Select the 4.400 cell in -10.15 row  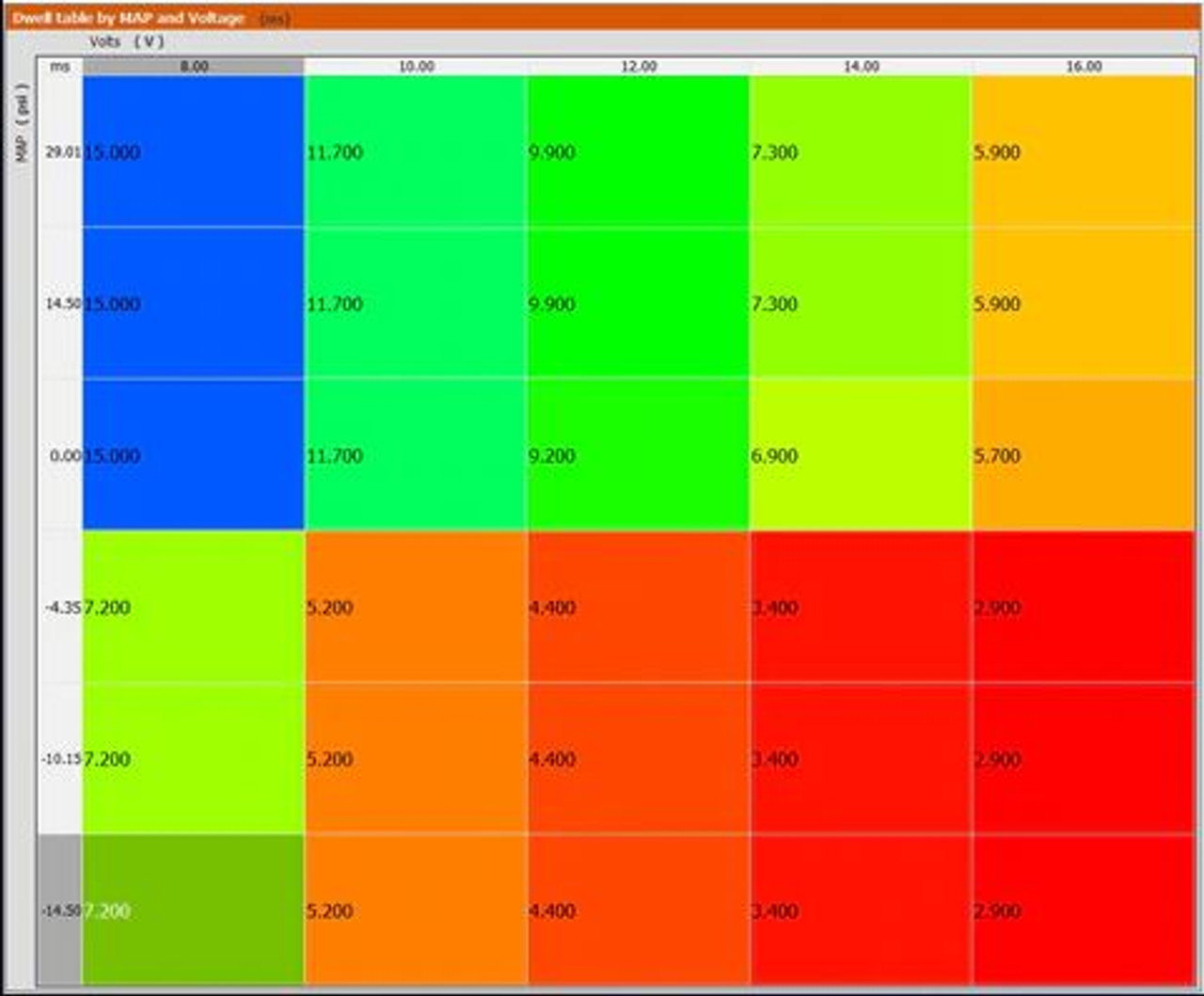click(x=638, y=759)
